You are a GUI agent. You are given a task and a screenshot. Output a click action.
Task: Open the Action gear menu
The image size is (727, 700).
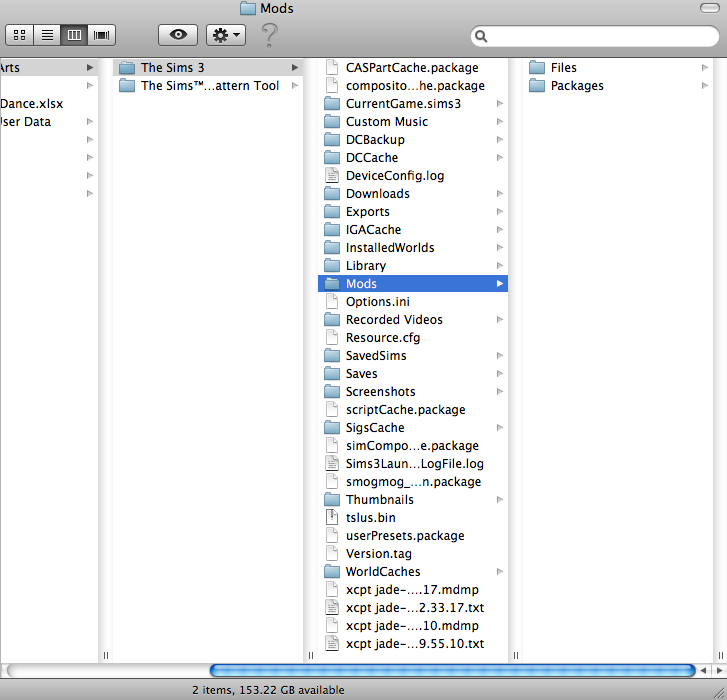click(x=226, y=35)
